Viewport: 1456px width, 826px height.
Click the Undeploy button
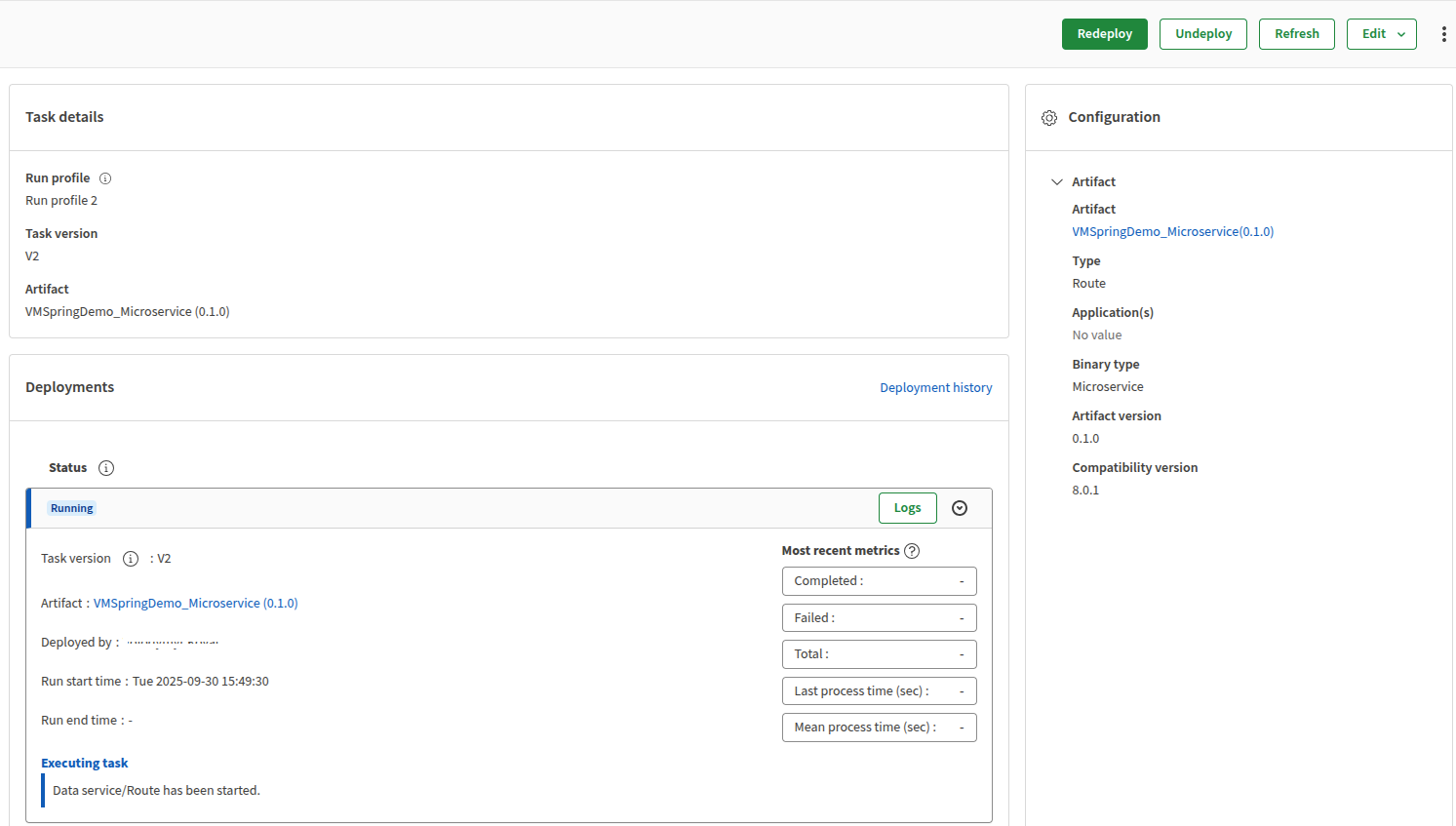click(x=1202, y=34)
